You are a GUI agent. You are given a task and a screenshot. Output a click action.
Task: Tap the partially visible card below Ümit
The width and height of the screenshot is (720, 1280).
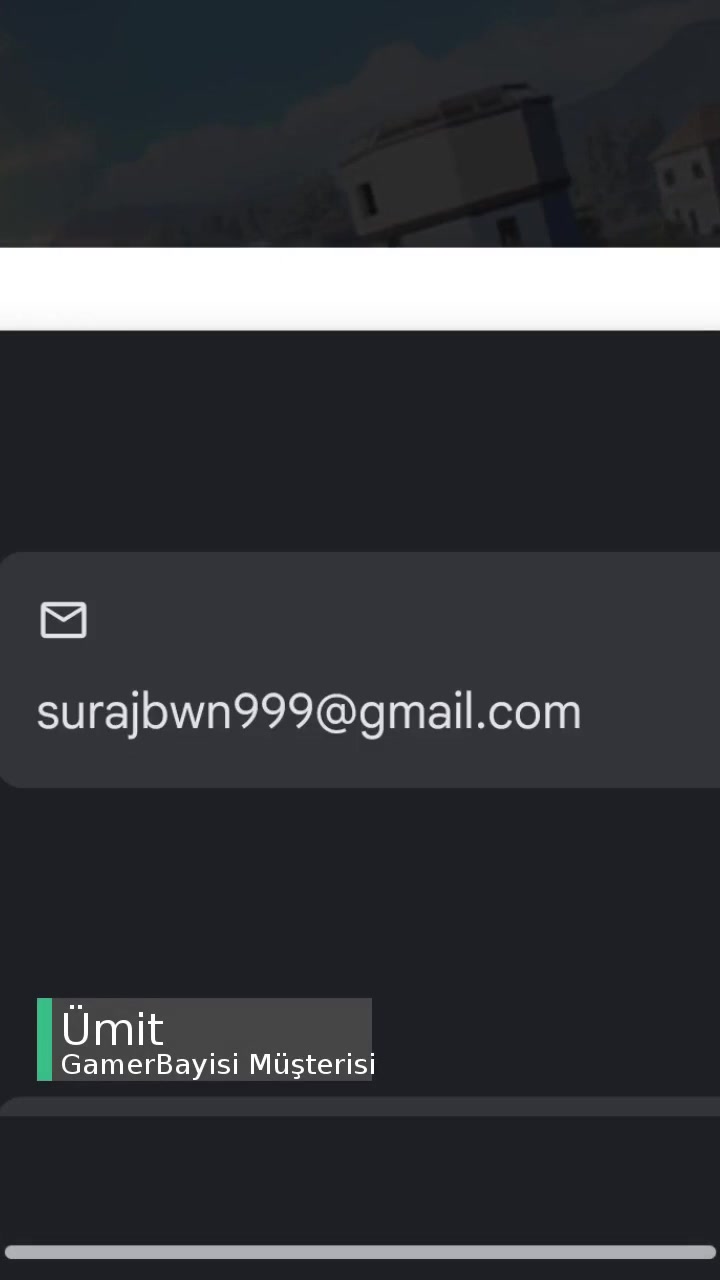coord(360,1106)
